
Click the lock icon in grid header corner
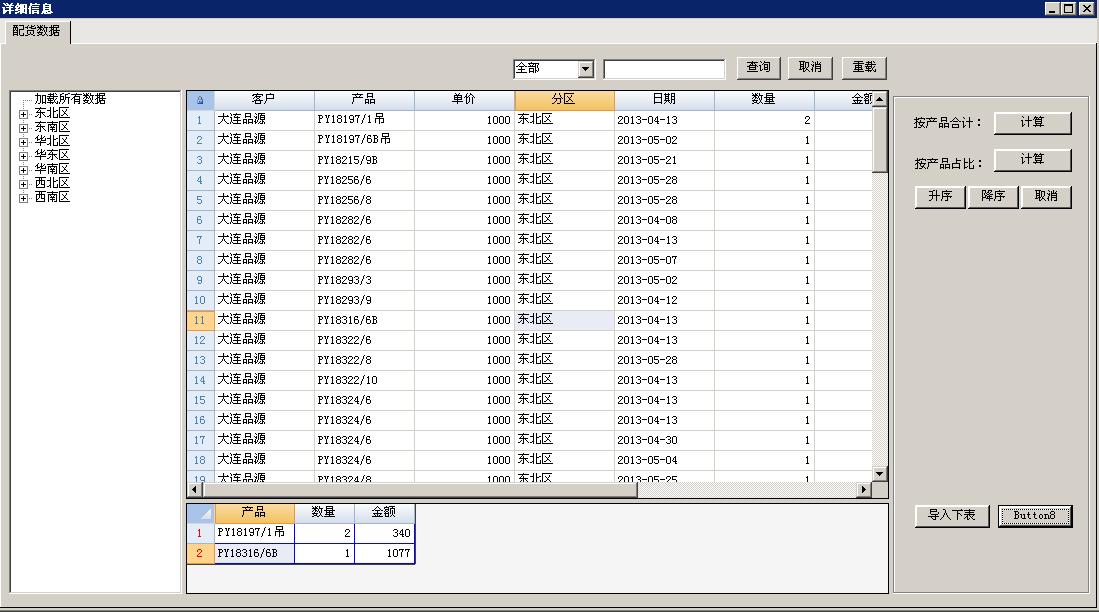click(x=200, y=100)
